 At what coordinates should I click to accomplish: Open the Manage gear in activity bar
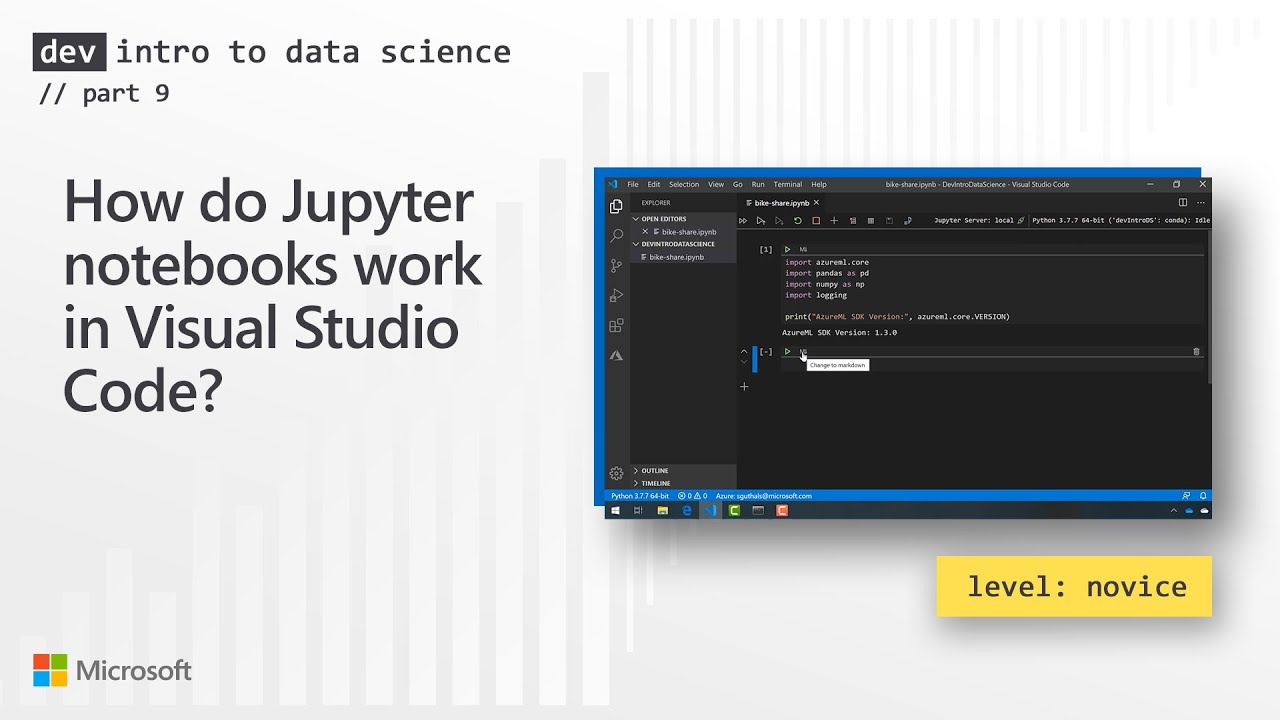(x=616, y=473)
